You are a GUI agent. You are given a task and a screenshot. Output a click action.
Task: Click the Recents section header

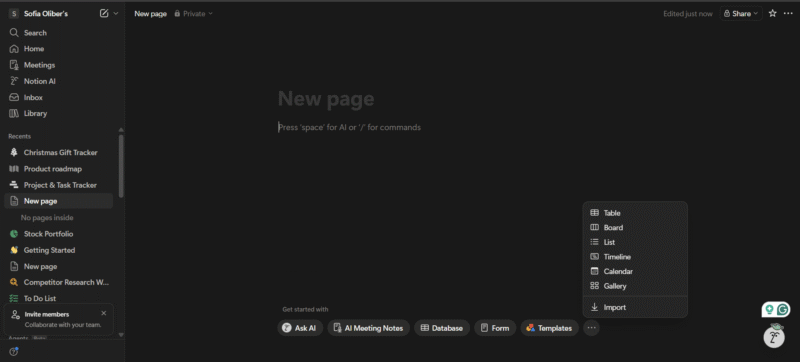(x=19, y=137)
